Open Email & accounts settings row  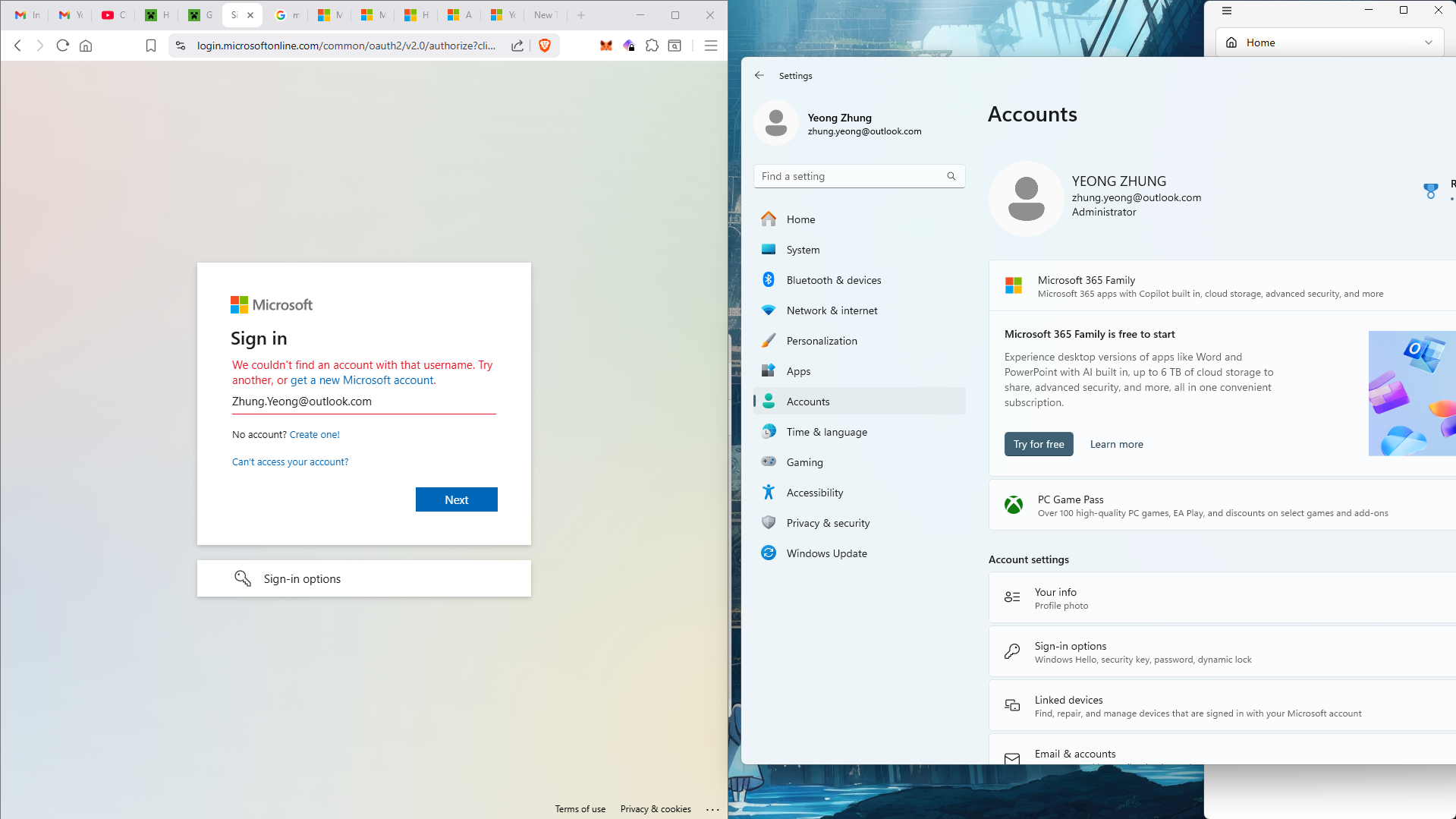(1222, 750)
